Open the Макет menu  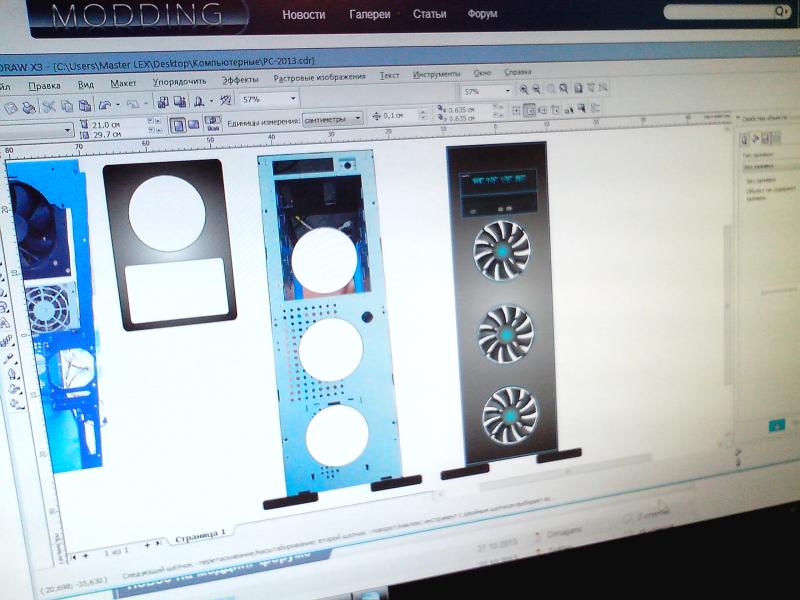(x=123, y=83)
